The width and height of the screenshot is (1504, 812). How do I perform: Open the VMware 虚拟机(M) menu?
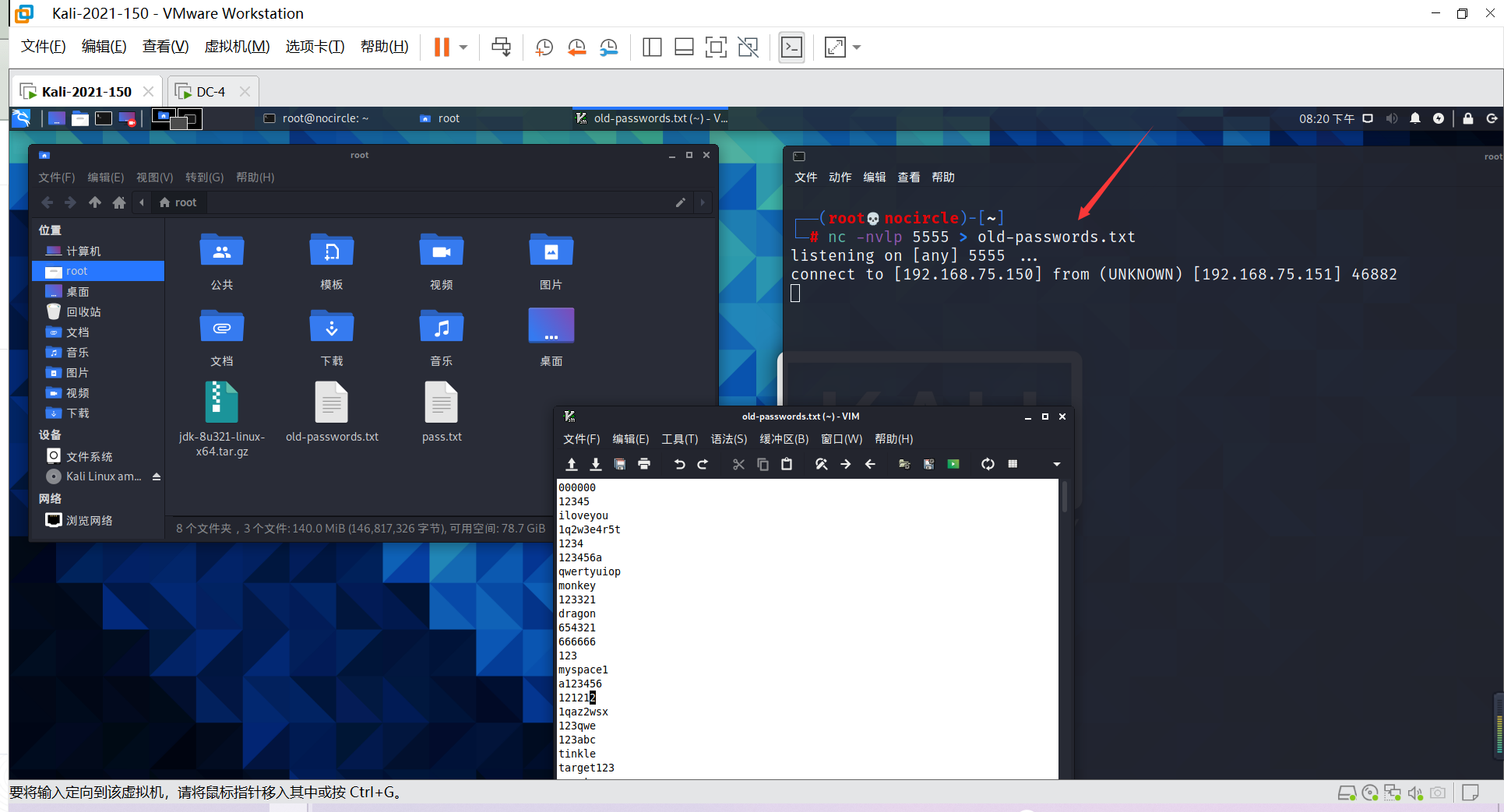pyautogui.click(x=237, y=47)
